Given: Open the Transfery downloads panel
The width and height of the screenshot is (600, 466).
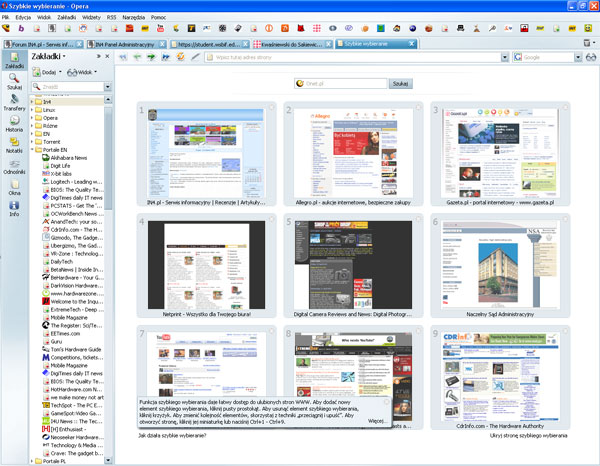Looking at the screenshot, I should pos(14,103).
